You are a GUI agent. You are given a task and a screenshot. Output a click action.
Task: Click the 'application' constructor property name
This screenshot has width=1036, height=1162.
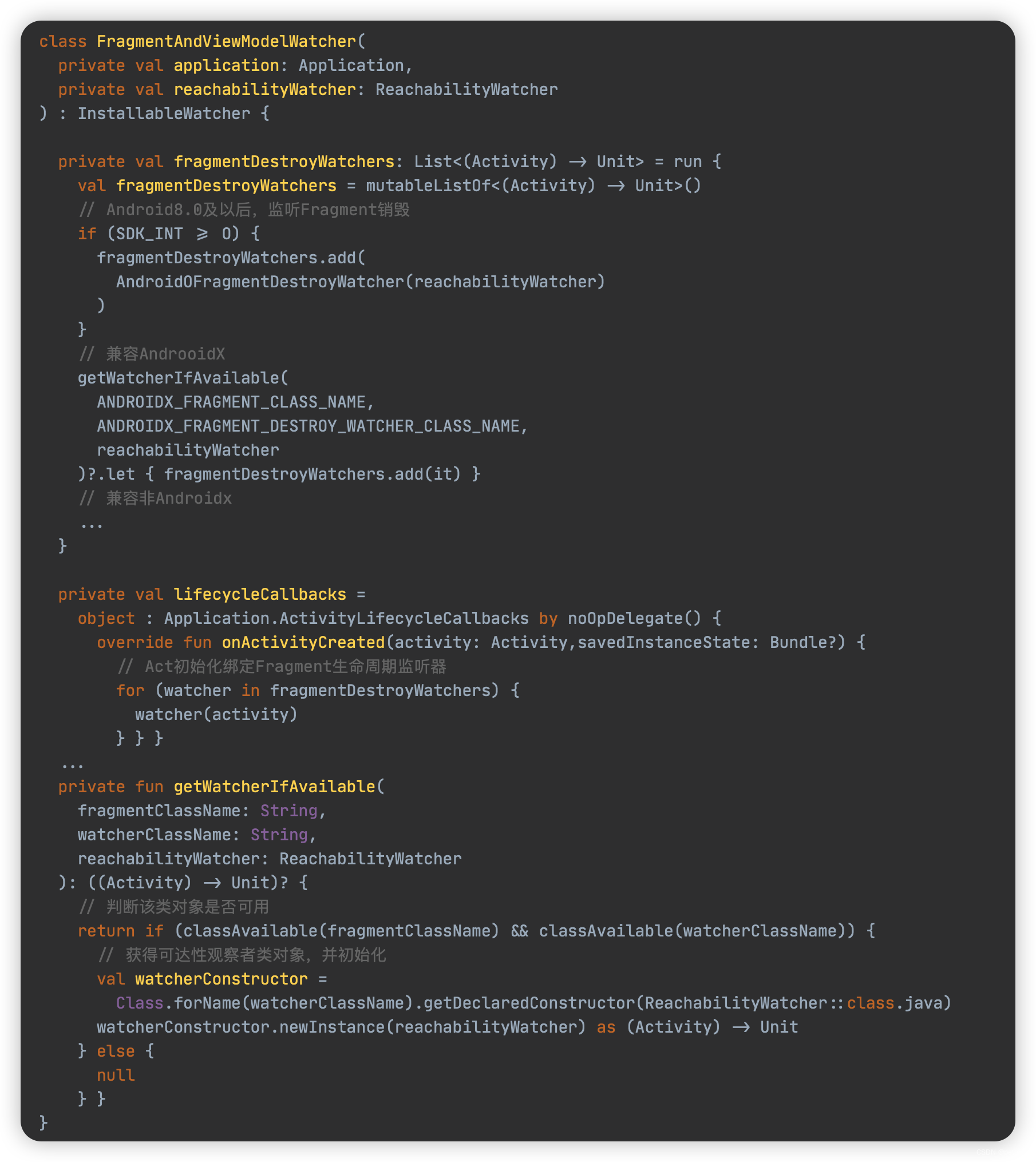(226, 66)
